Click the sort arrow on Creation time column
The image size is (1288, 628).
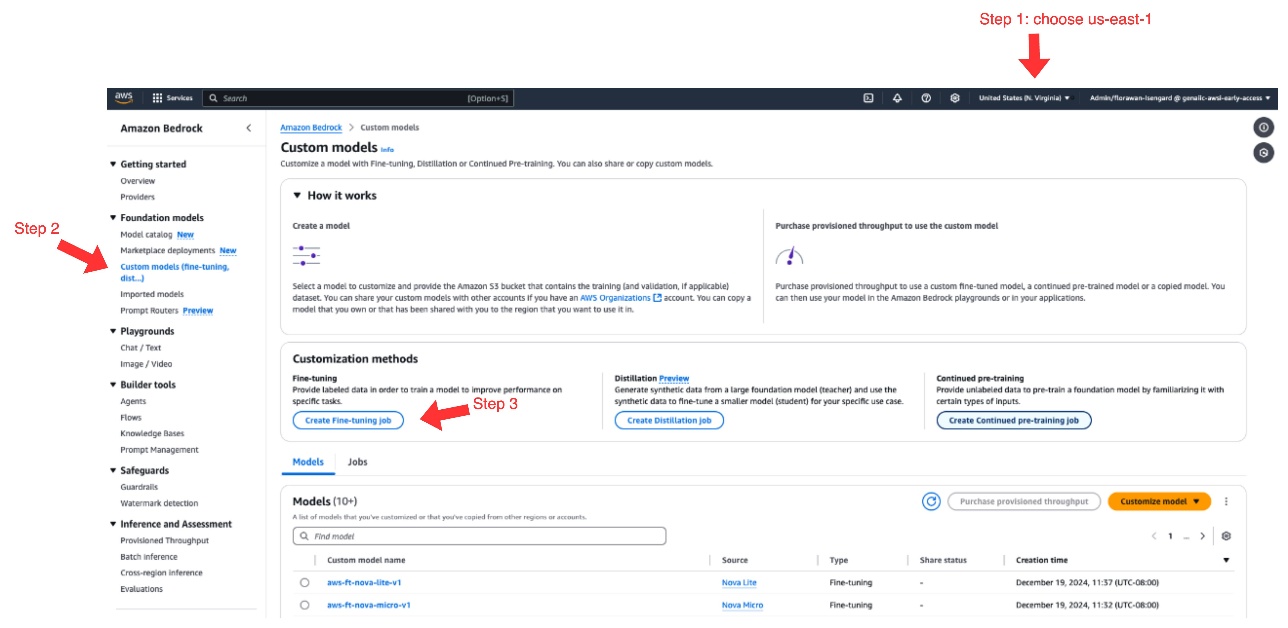click(1226, 560)
